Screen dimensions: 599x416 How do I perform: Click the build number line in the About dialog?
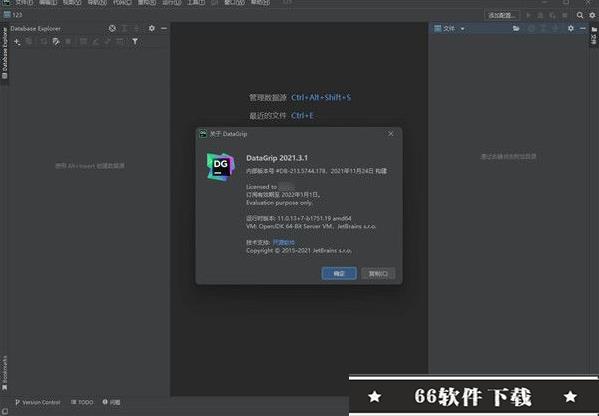click(316, 171)
